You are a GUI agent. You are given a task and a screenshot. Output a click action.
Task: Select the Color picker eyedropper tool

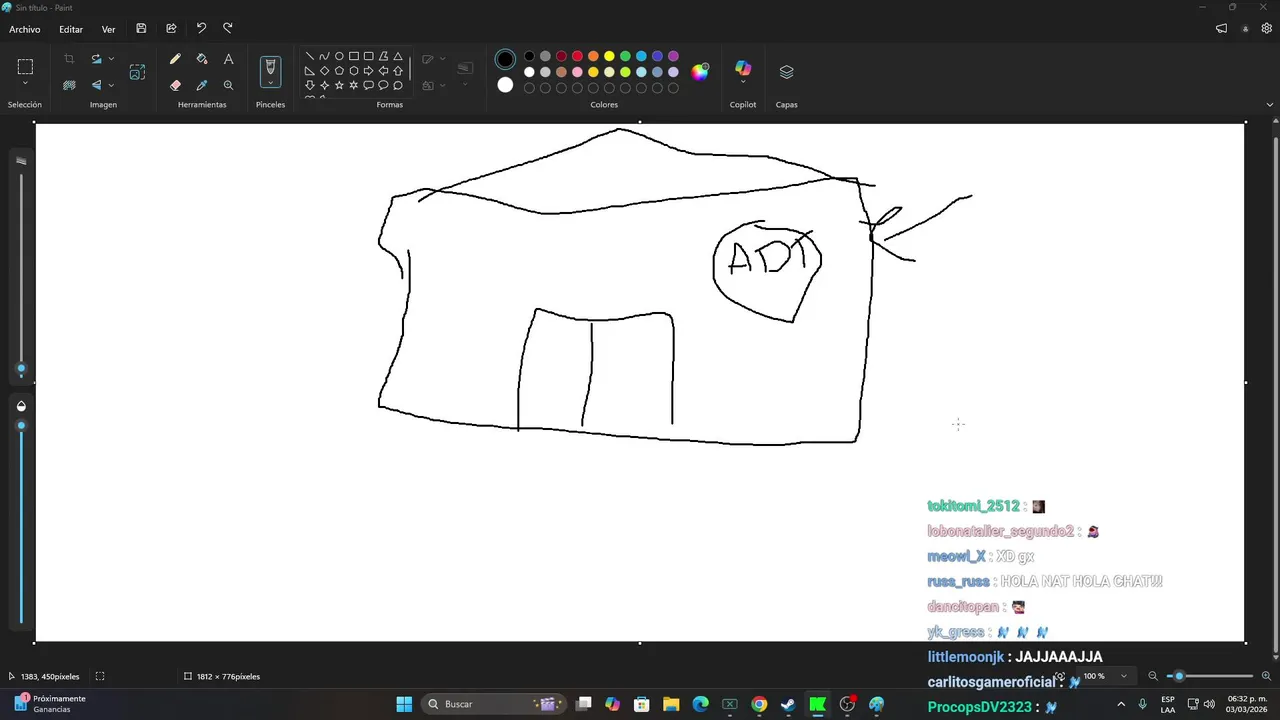[202, 86]
